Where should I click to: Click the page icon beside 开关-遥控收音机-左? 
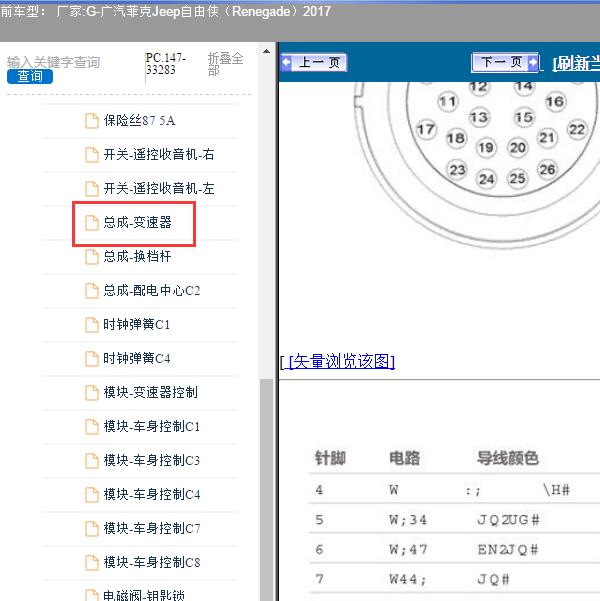[91, 189]
